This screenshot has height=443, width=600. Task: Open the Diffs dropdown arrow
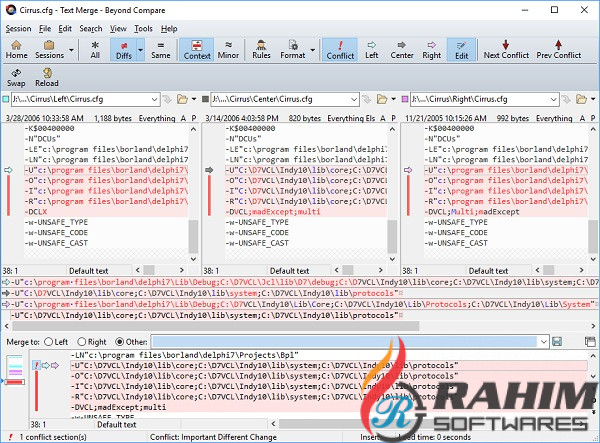click(140, 50)
